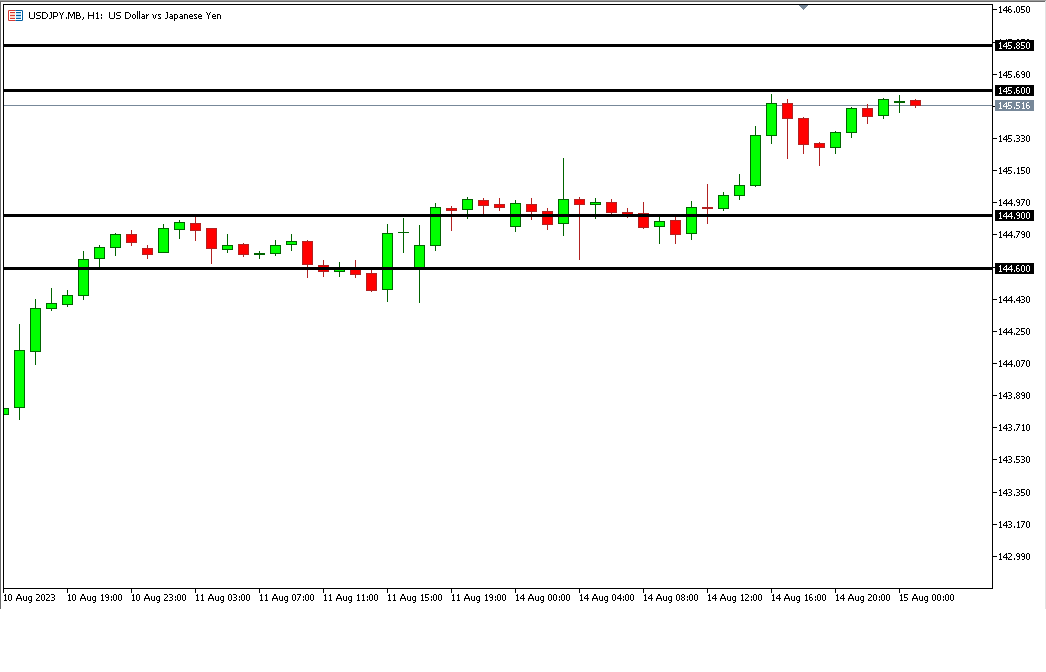Image resolution: width=1046 pixels, height=672 pixels.
Task: Select the horizontal line label 144.600
Action: [x=1014, y=268]
